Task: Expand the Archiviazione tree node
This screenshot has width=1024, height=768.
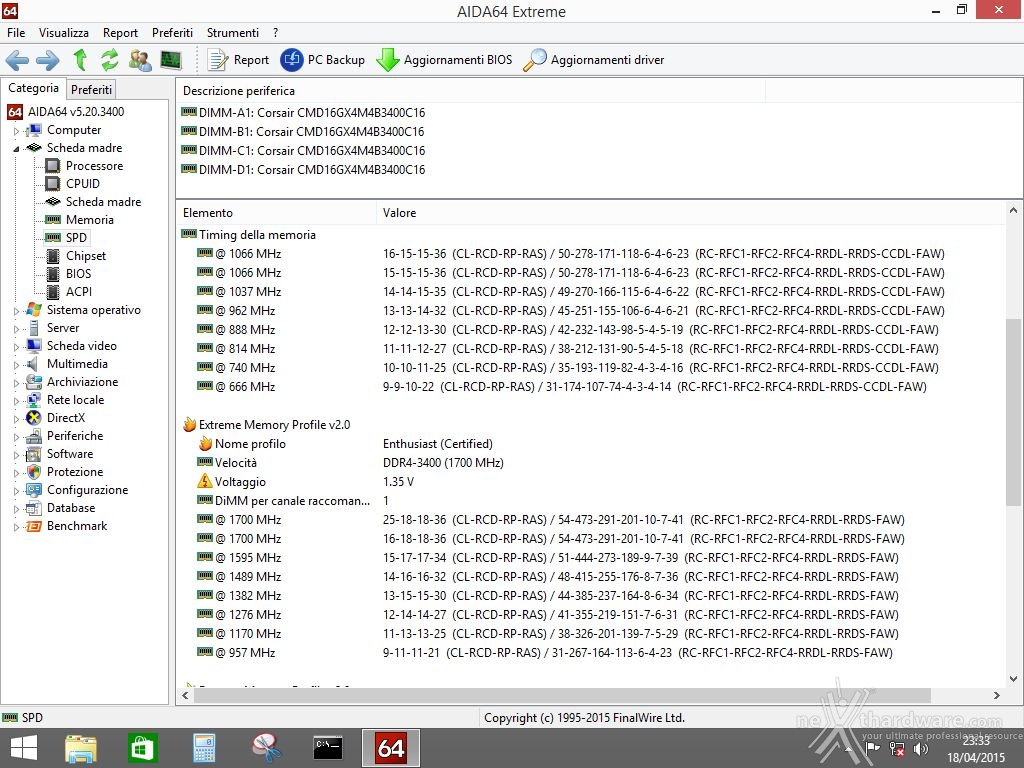Action: click(x=16, y=383)
